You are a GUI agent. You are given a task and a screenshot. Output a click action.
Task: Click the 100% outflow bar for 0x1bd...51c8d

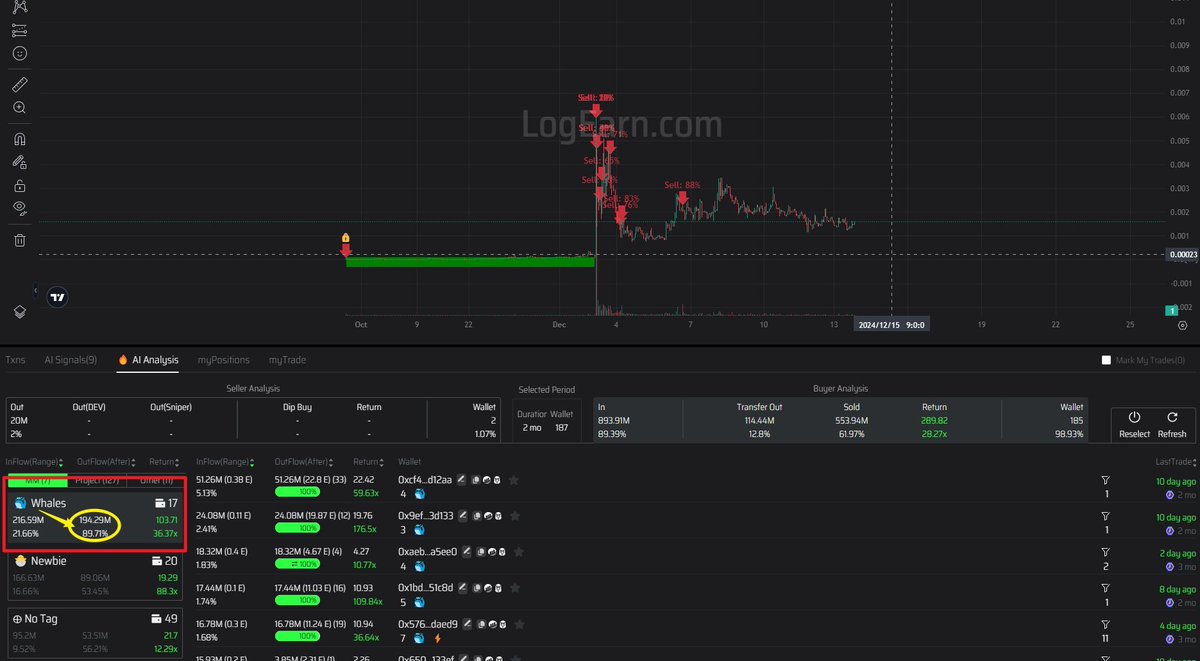tap(296, 600)
